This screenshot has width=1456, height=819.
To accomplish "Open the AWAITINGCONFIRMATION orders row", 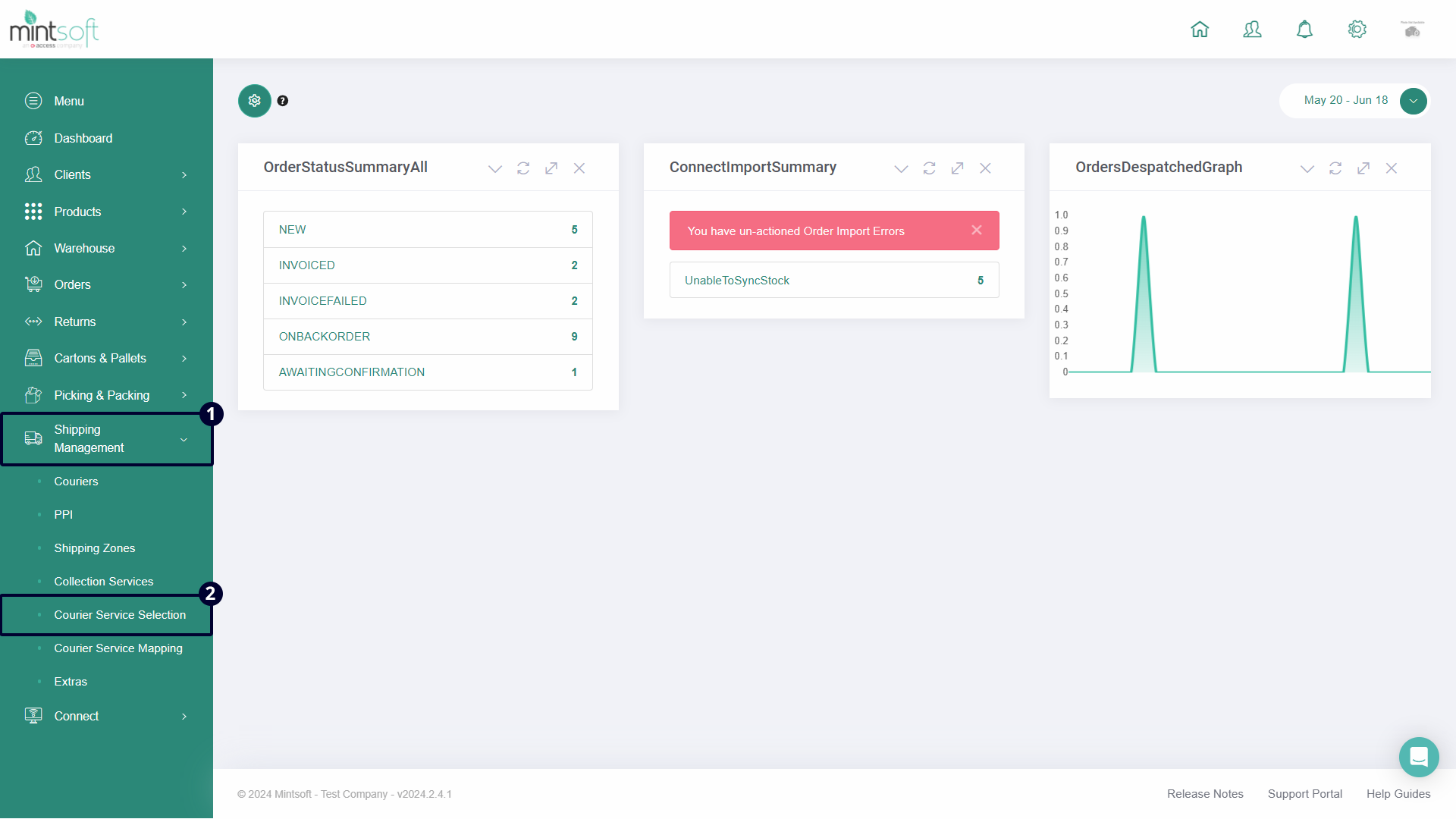I will (428, 372).
